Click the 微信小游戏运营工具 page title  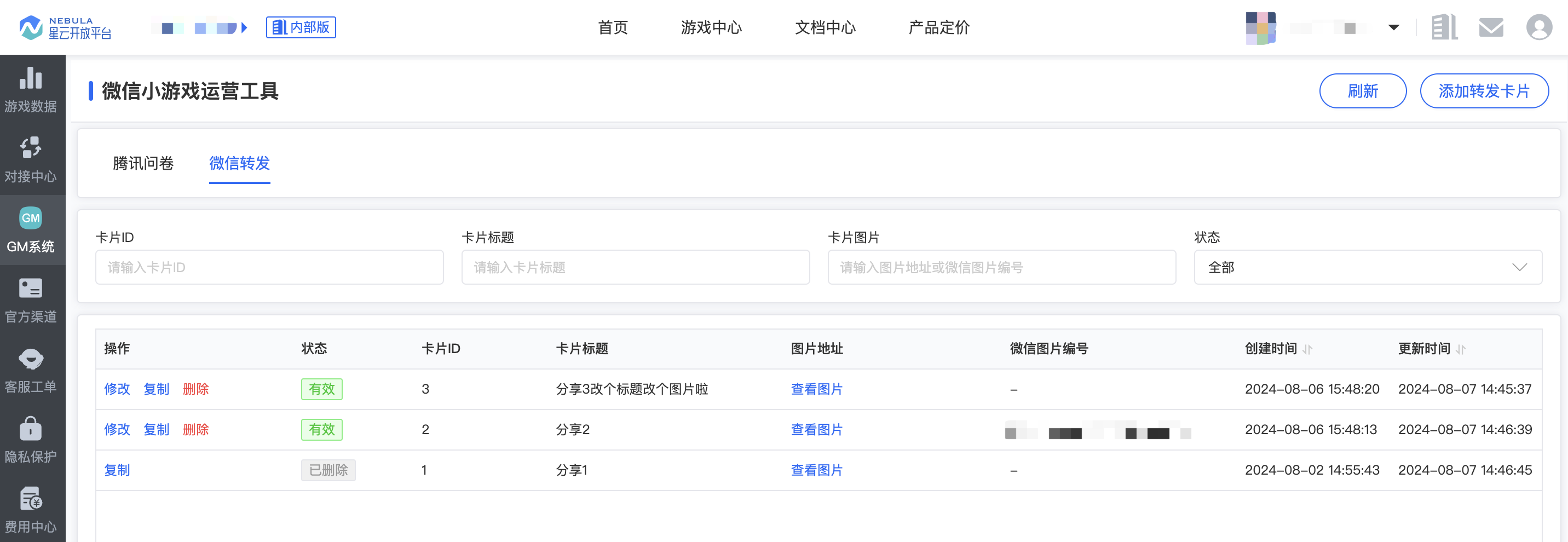click(190, 91)
